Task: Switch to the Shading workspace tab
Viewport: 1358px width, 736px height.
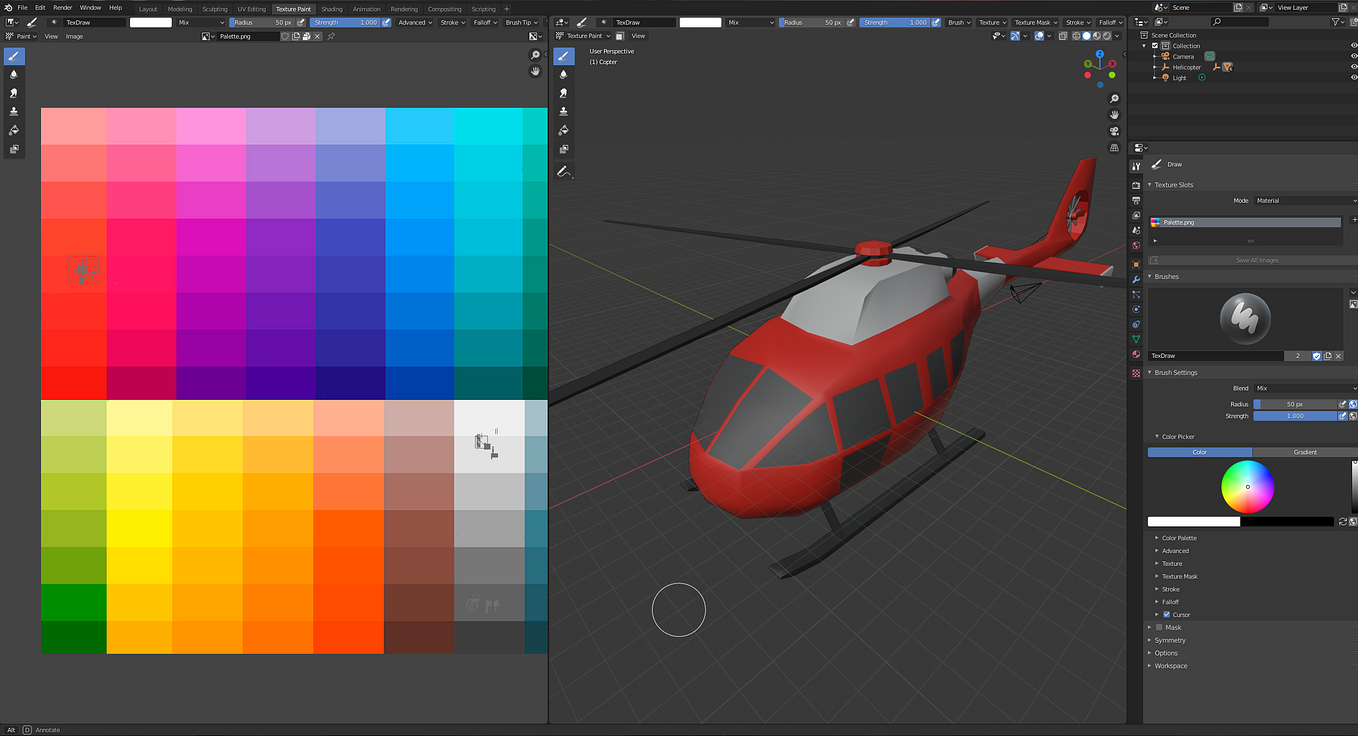Action: coord(332,9)
